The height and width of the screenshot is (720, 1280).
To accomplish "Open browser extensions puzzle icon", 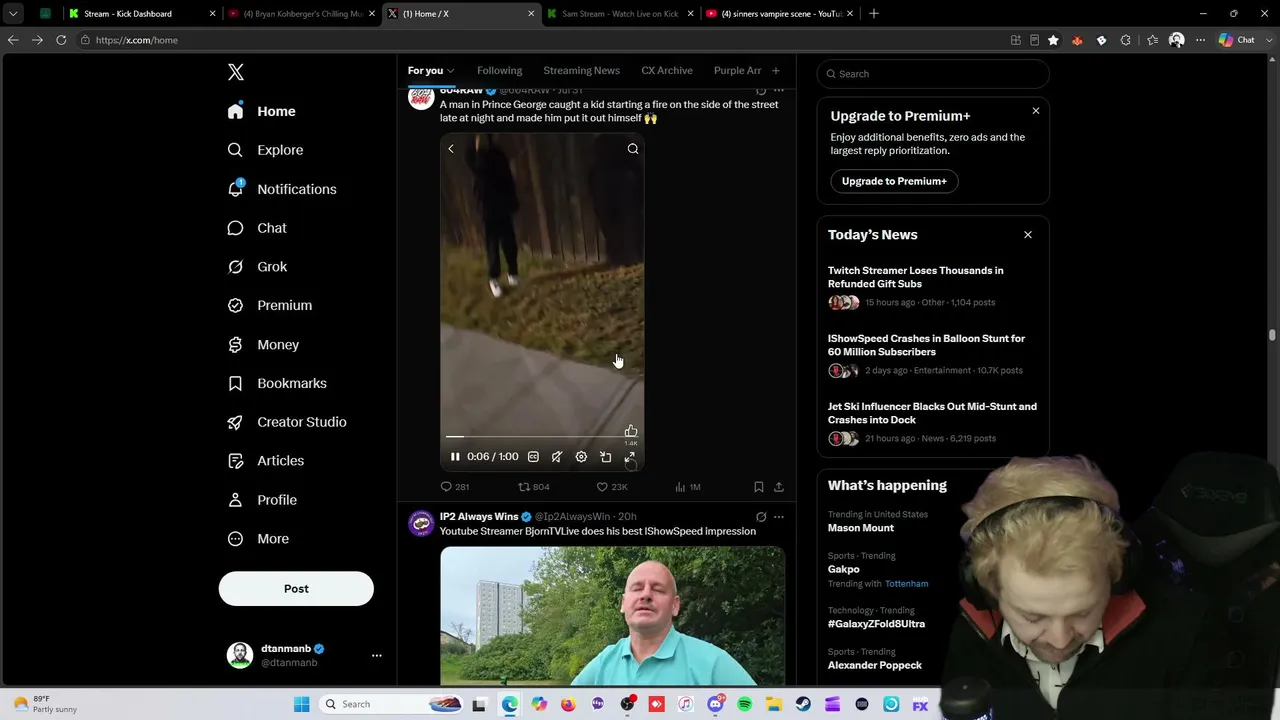I will 1126,40.
